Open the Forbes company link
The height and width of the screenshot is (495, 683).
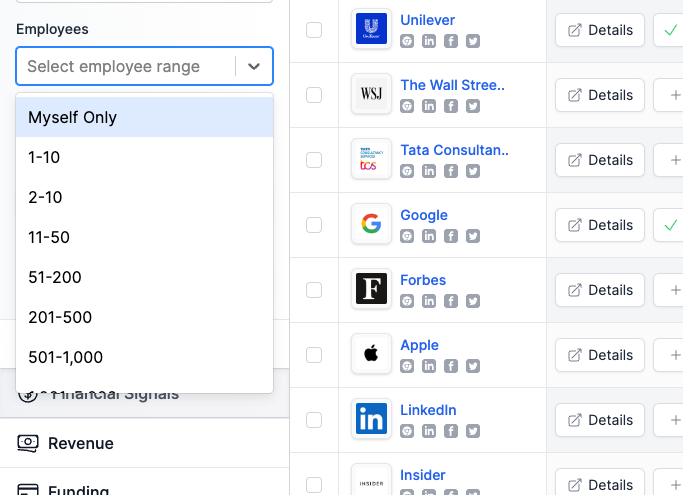[x=423, y=280]
